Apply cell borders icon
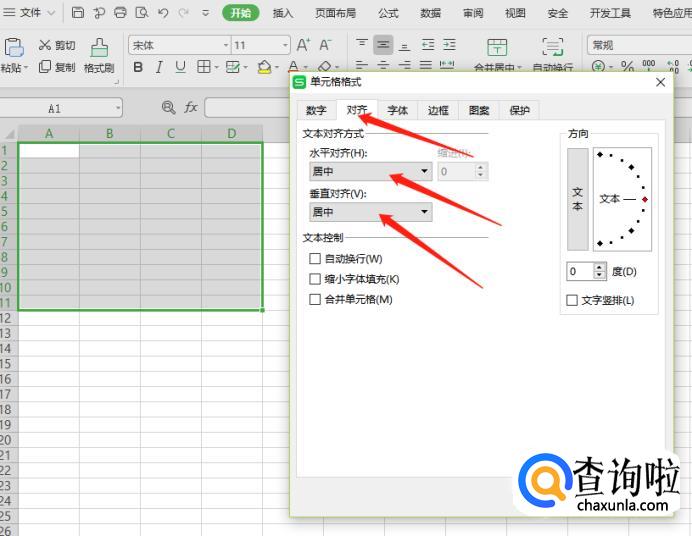 (x=204, y=67)
